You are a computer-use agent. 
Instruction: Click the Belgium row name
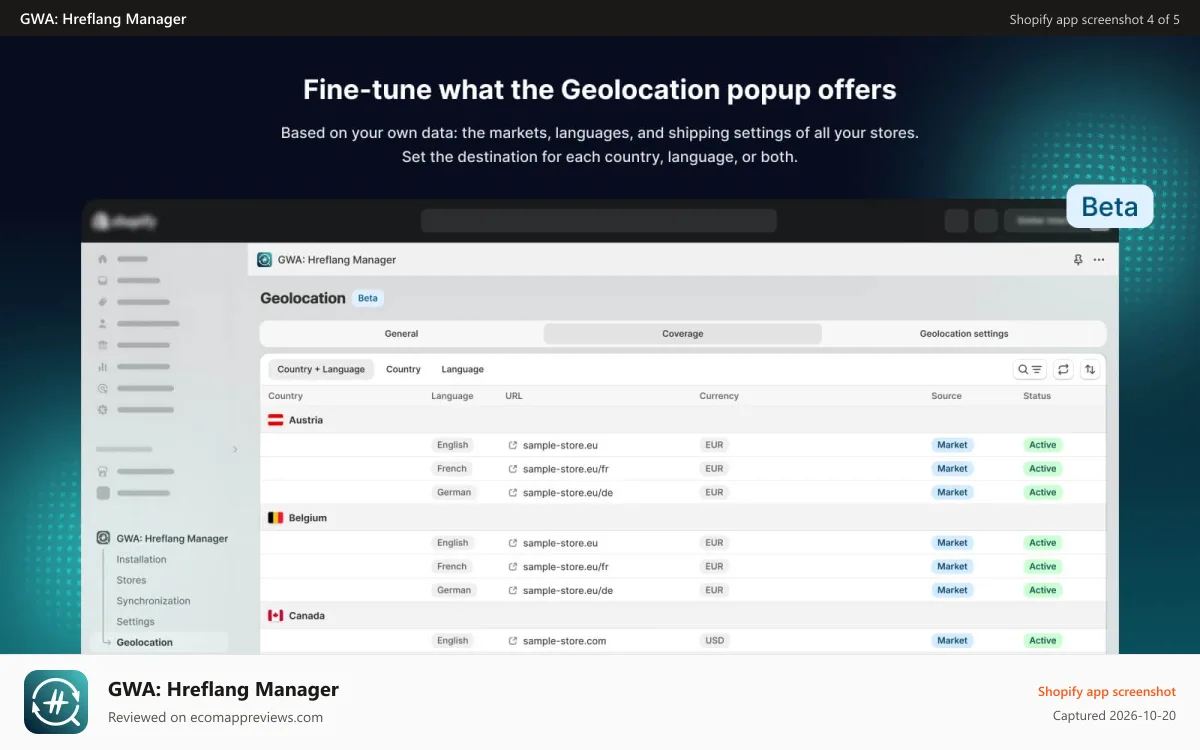(308, 518)
